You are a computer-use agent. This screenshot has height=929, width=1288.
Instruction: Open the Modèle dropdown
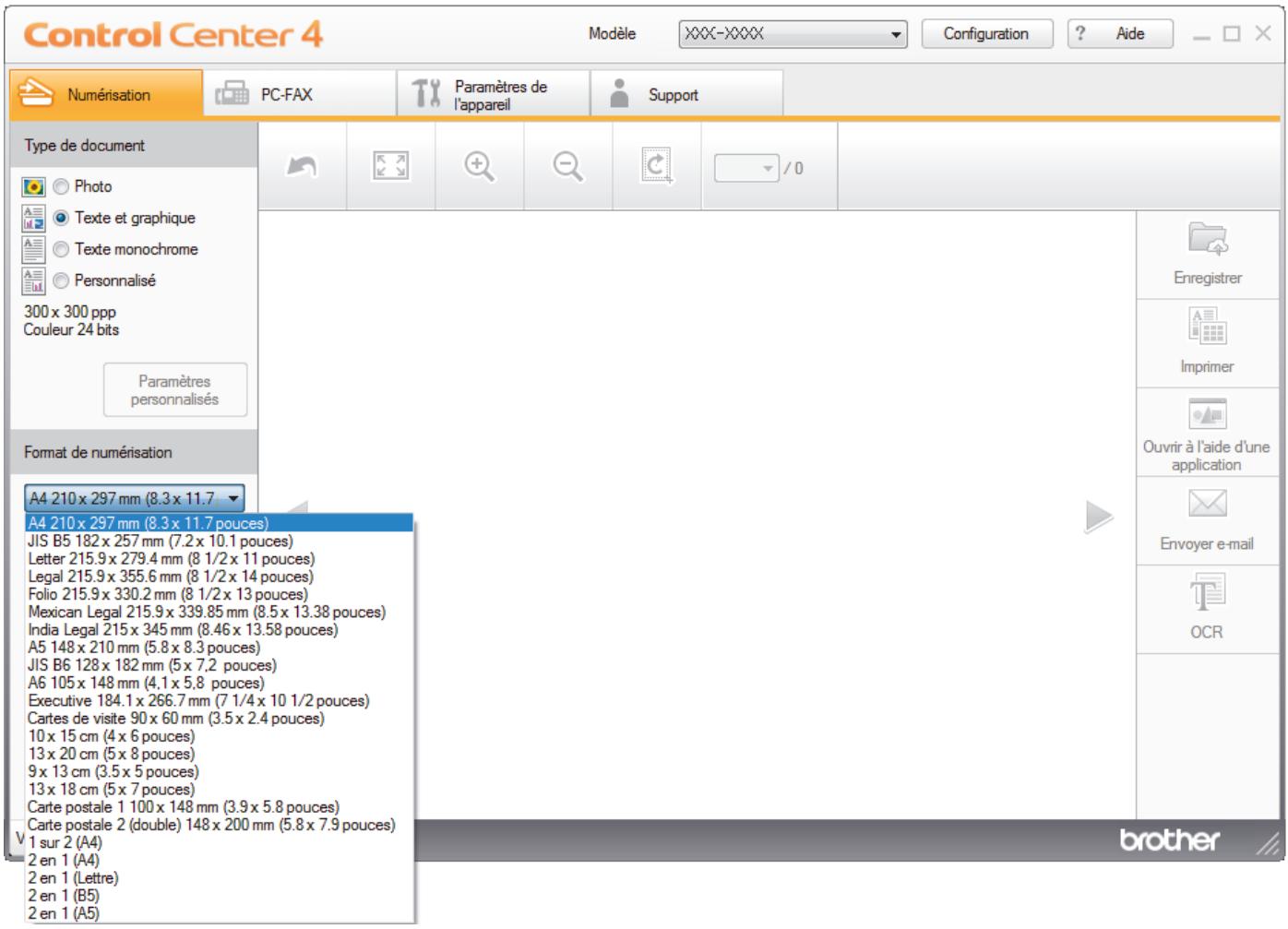(793, 34)
